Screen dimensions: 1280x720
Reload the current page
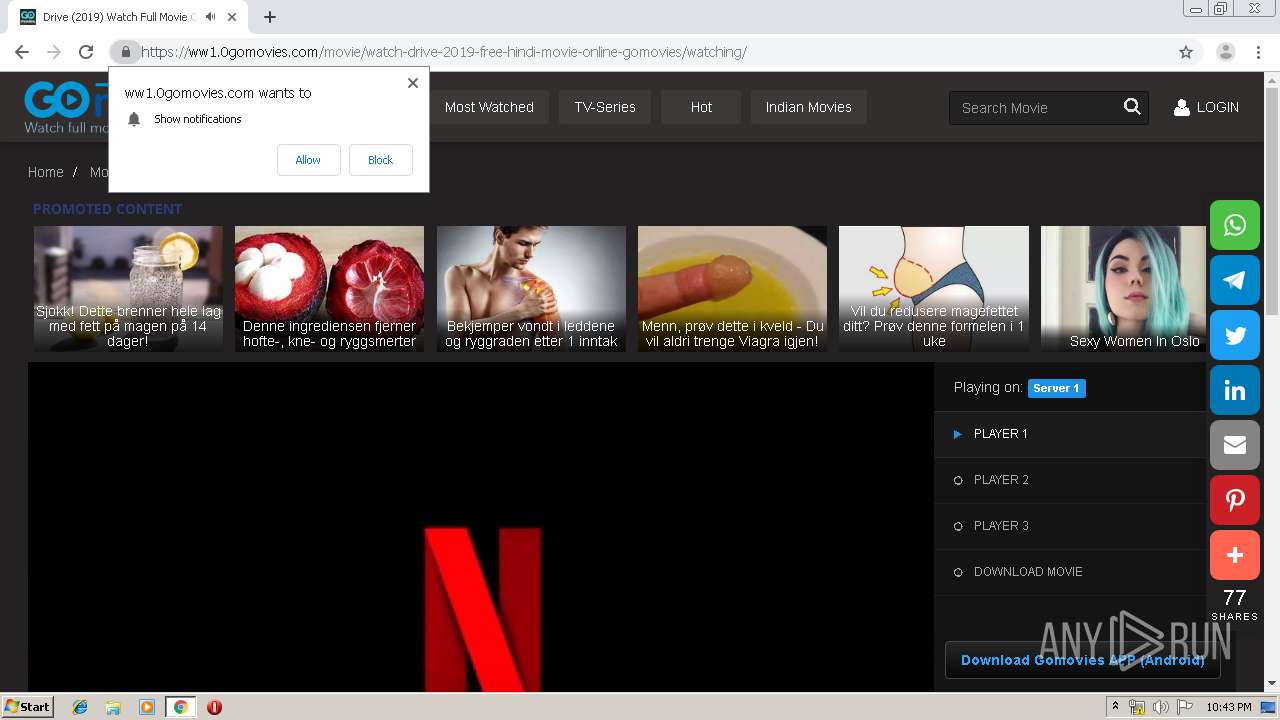pyautogui.click(x=86, y=52)
